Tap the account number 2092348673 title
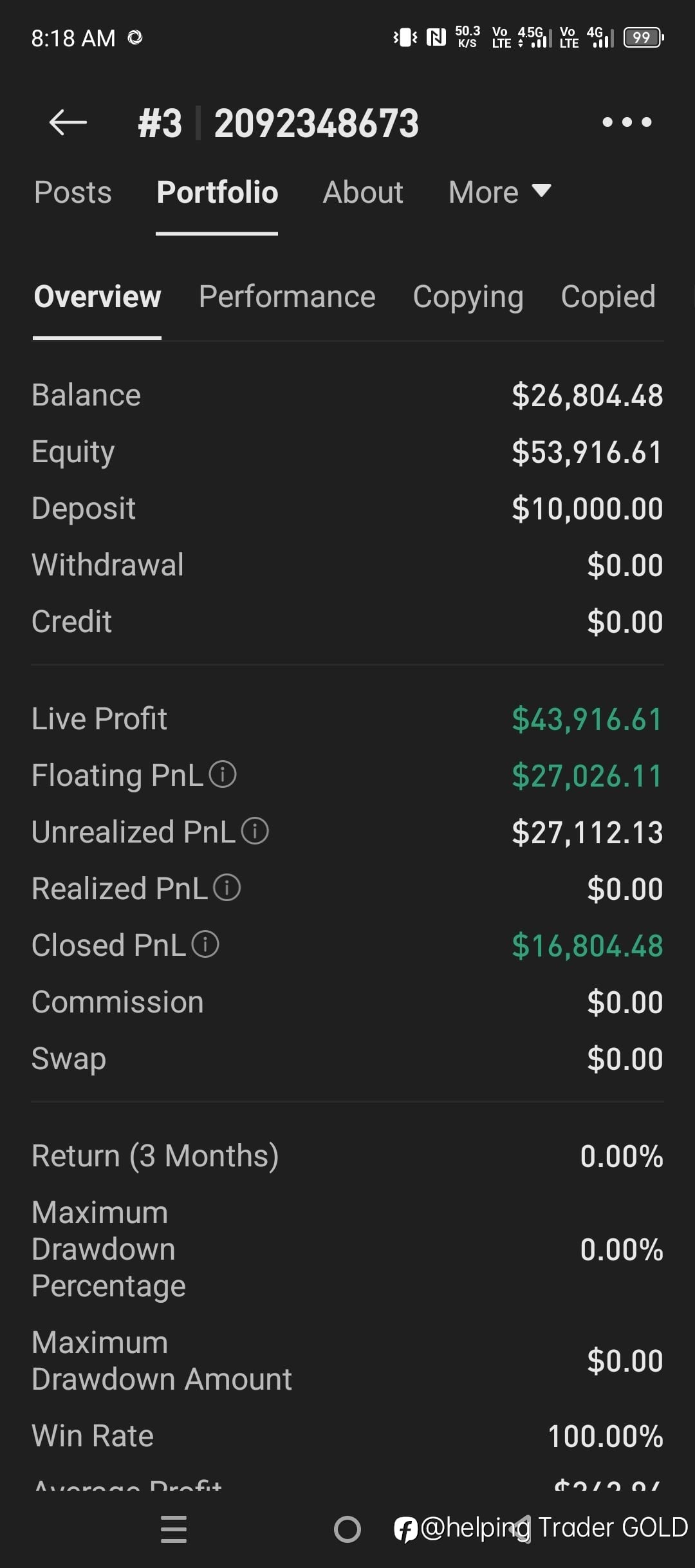 (316, 123)
